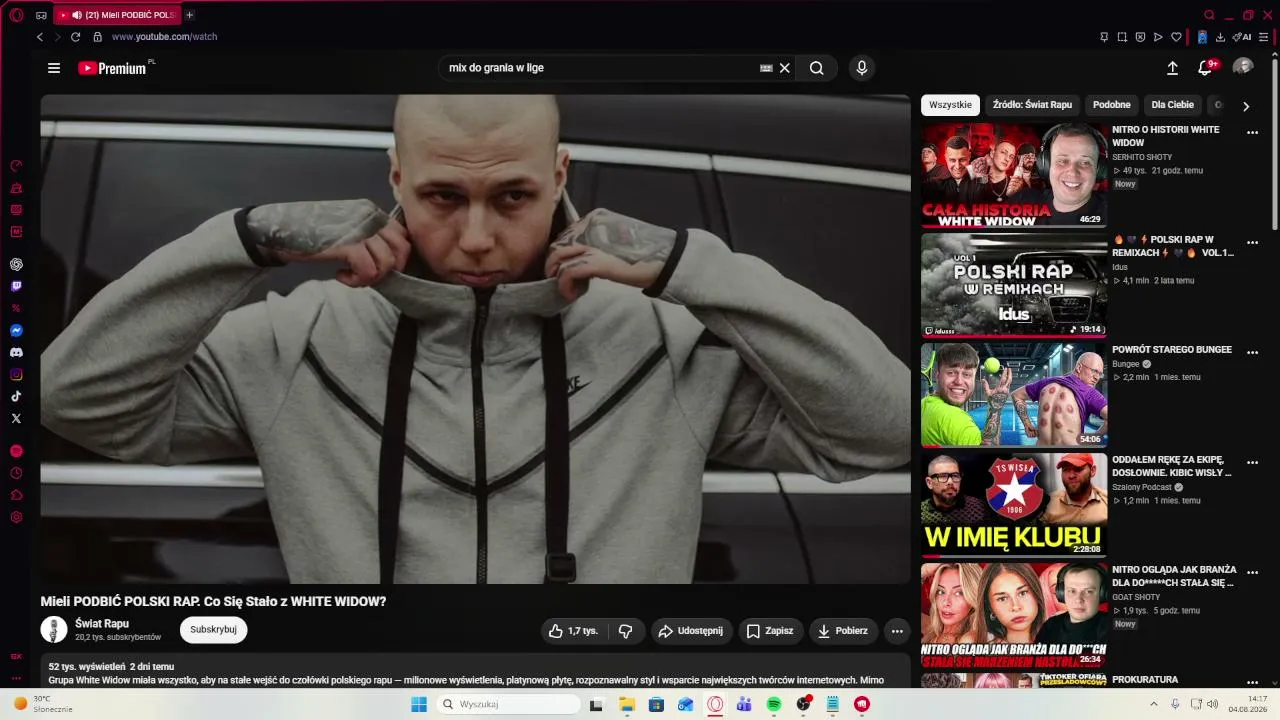The image size is (1280, 720).
Task: Open W IMIĘ KLUBU video thumbnail
Action: coord(1014,505)
